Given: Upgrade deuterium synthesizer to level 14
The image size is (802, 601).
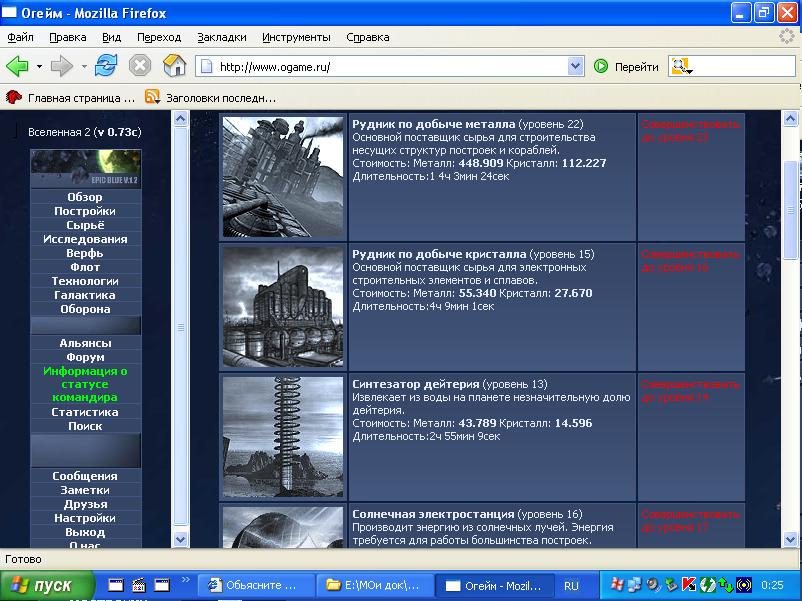Looking at the screenshot, I should point(690,391).
